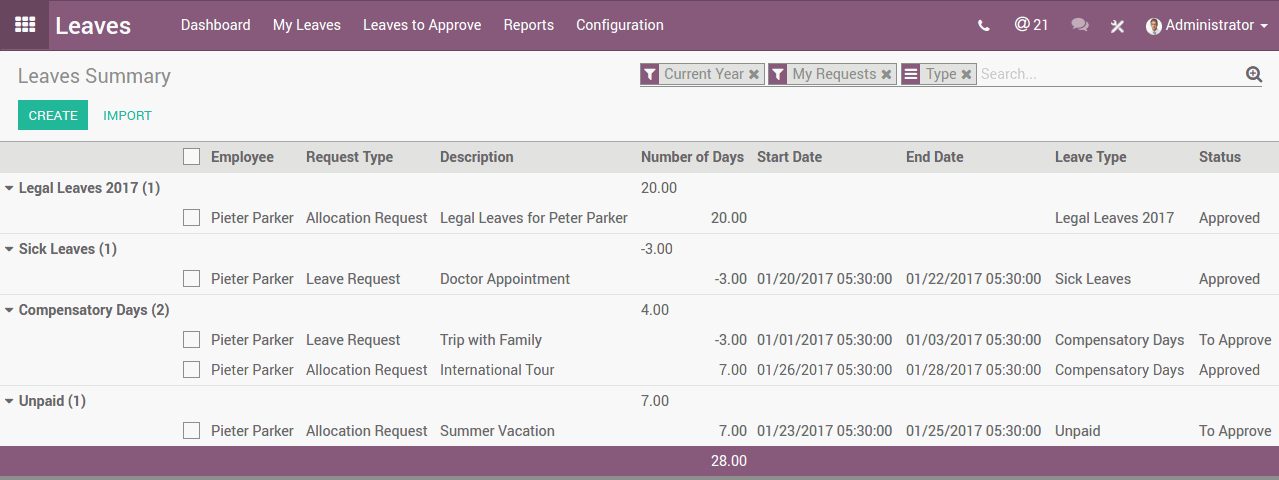Go to the Reports menu
1279x480 pixels.
528,25
